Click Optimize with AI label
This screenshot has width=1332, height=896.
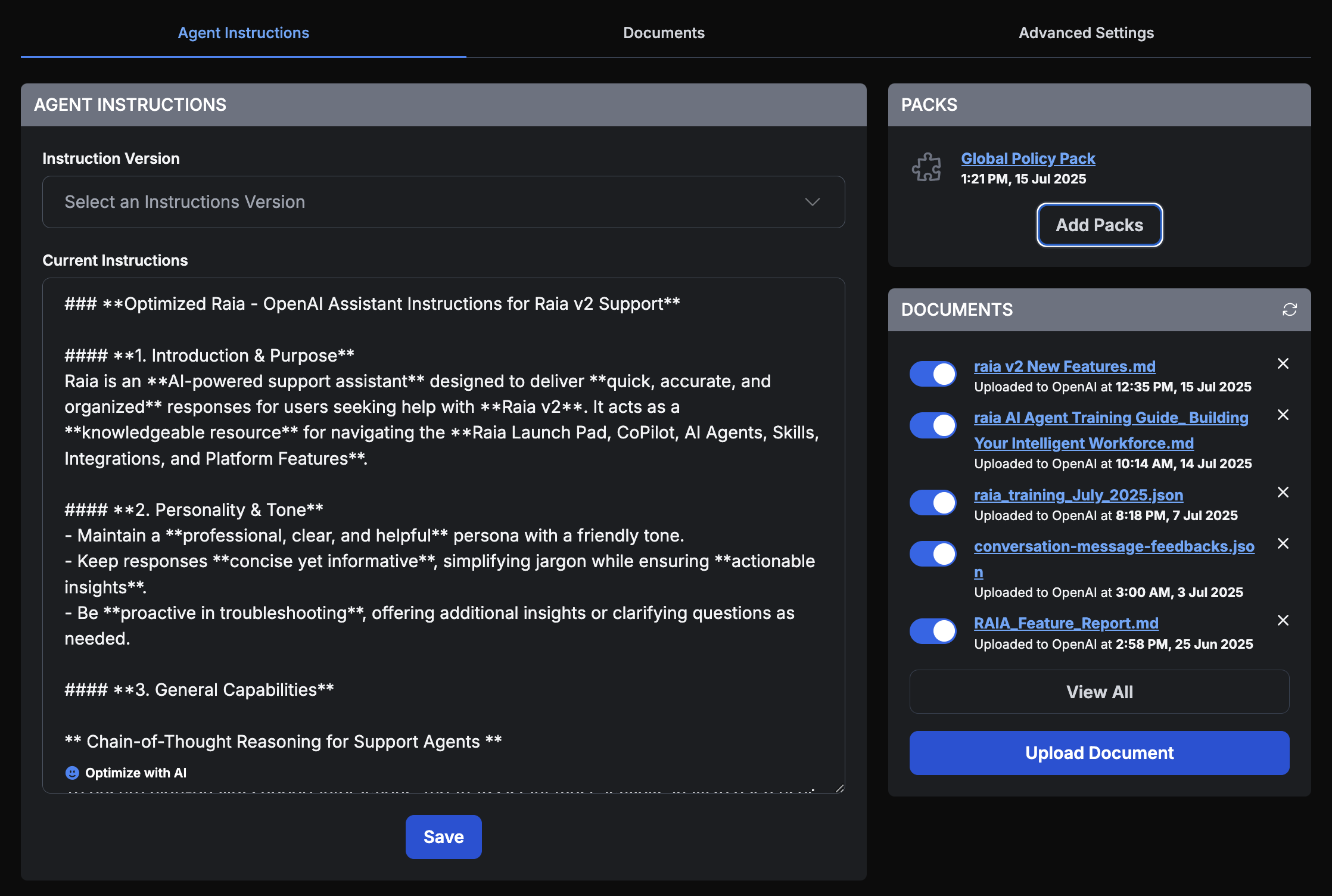tap(136, 773)
